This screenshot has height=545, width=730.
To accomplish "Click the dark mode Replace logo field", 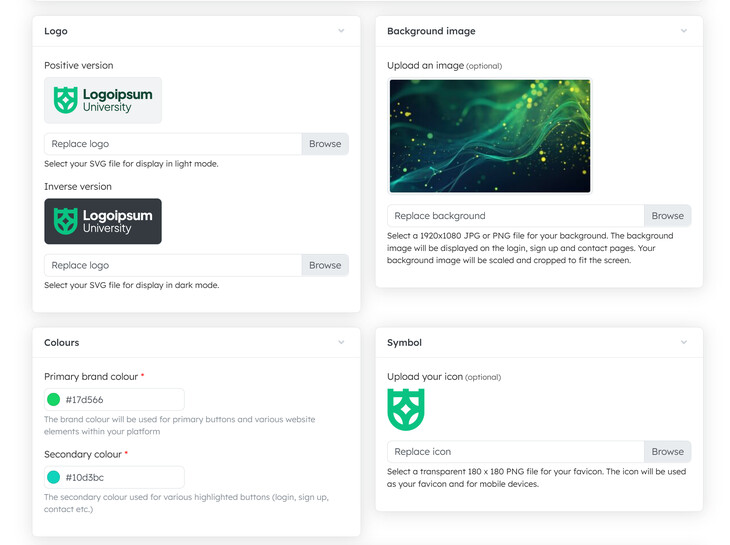I will tap(172, 265).
